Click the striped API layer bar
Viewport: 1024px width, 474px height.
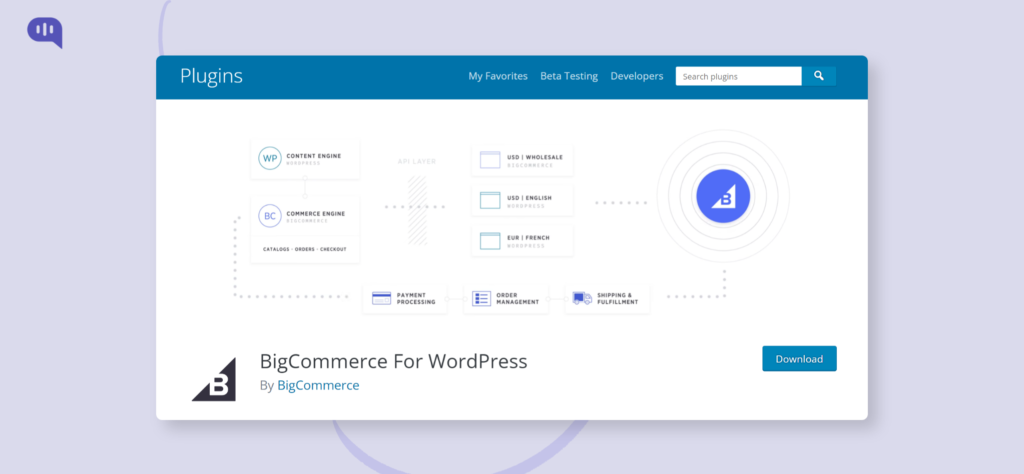(x=417, y=210)
